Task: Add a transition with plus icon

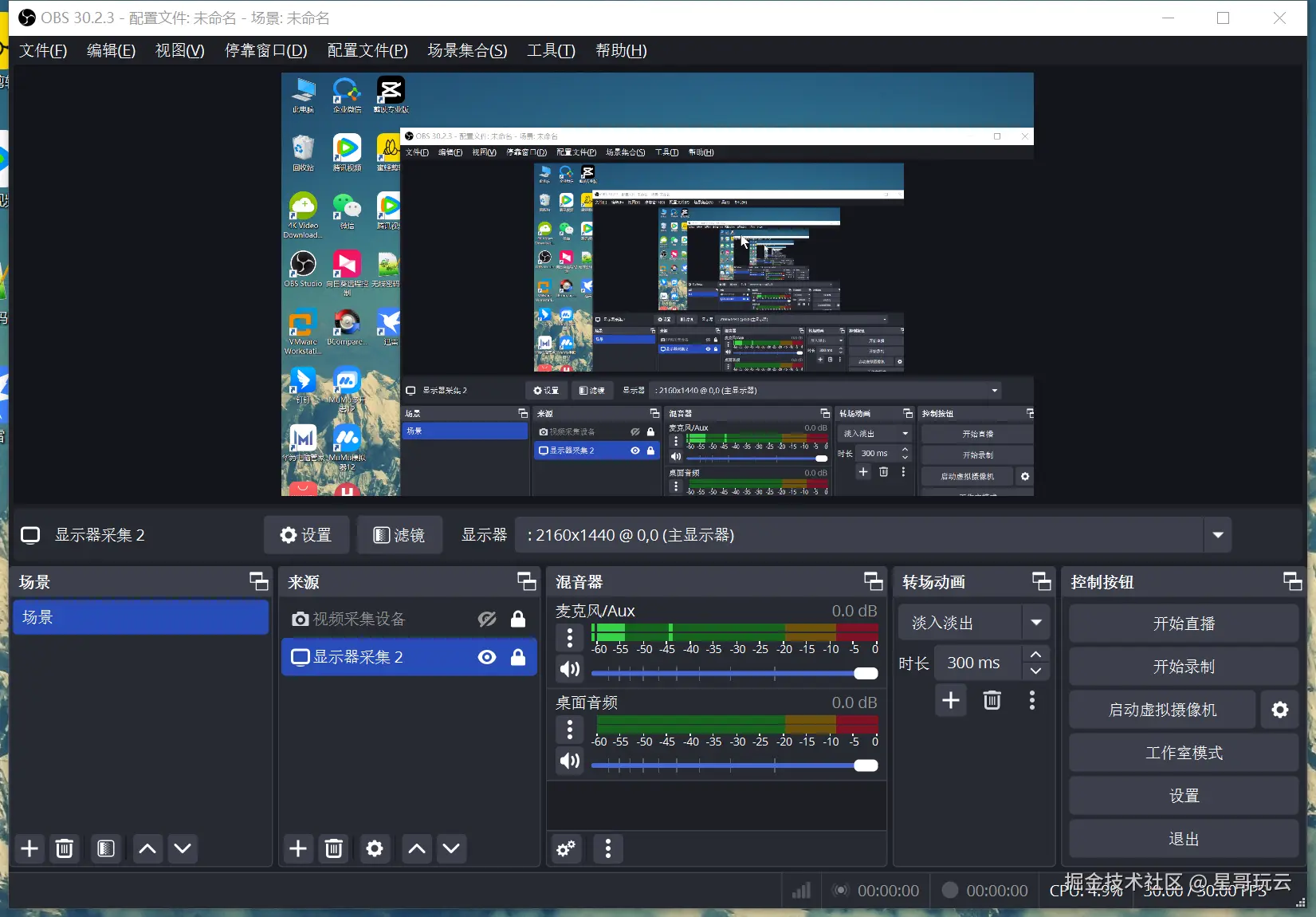Action: [951, 701]
